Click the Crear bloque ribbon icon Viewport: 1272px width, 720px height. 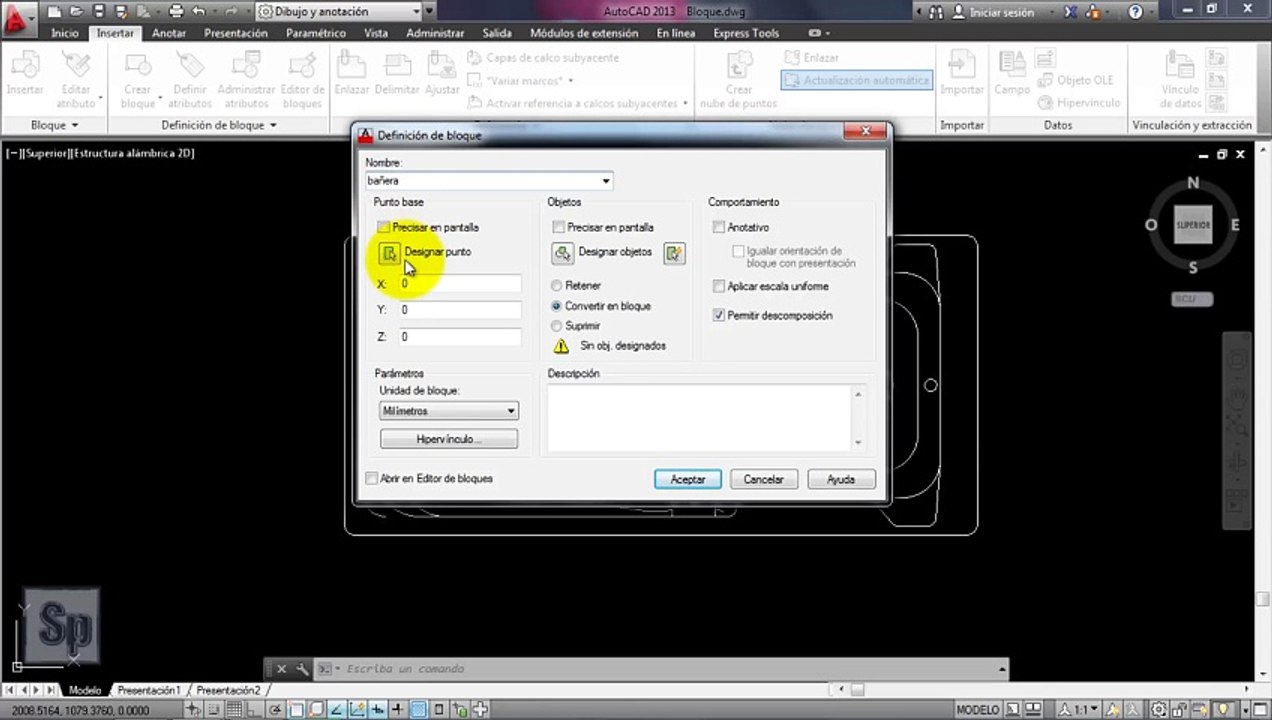click(138, 66)
